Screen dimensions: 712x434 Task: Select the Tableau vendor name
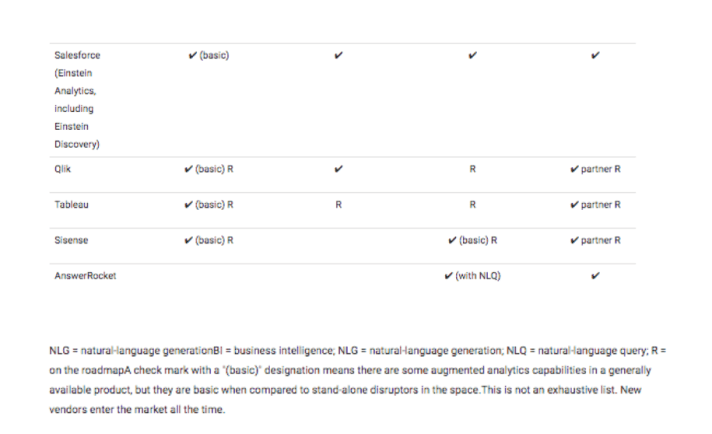[71, 204]
